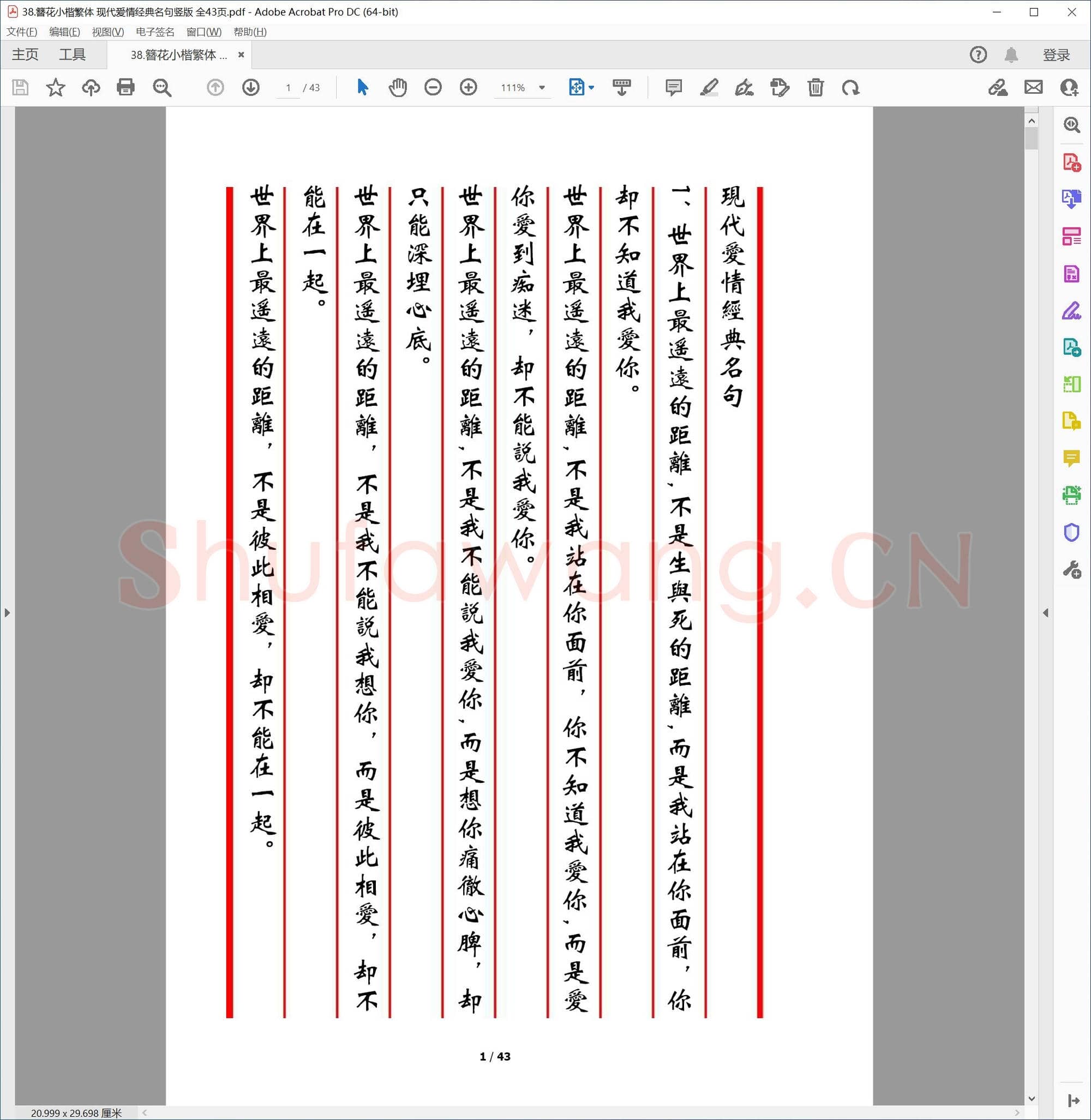Click the 登录 button
1091x1120 pixels.
[x=1056, y=55]
